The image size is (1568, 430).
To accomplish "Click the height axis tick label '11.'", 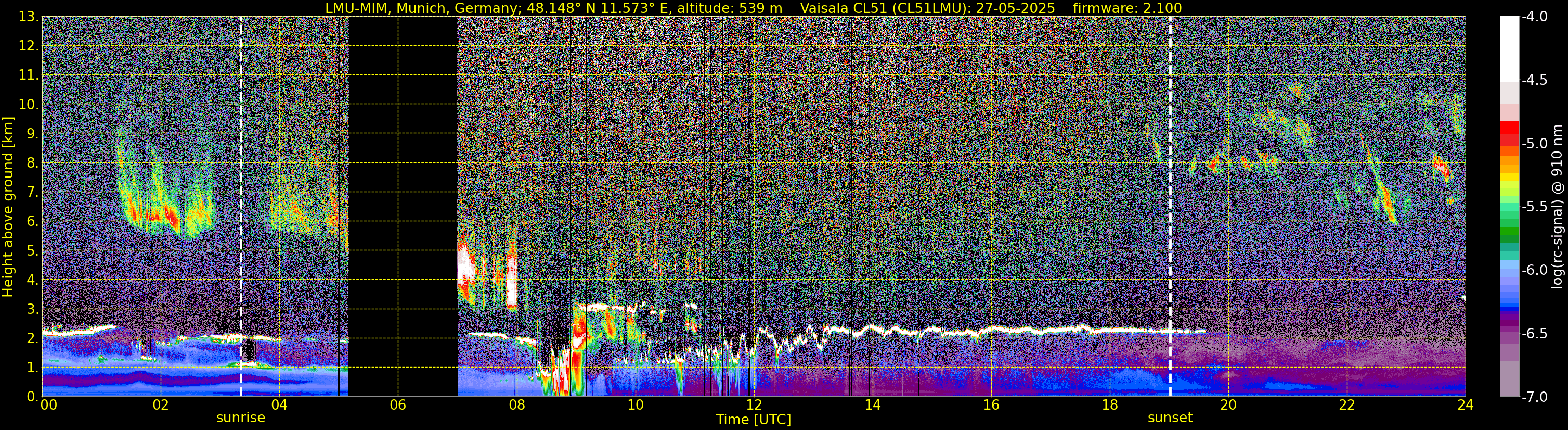I will coord(29,75).
